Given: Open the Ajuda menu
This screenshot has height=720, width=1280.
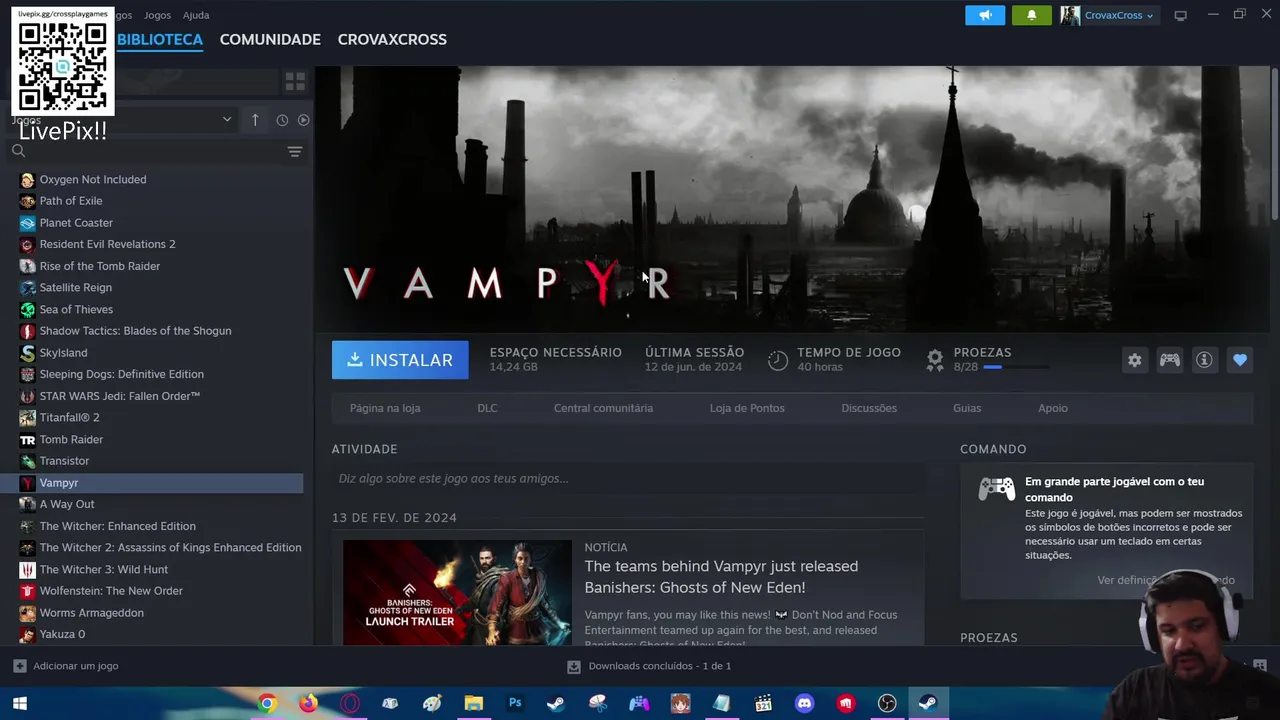Looking at the screenshot, I should pyautogui.click(x=196, y=15).
